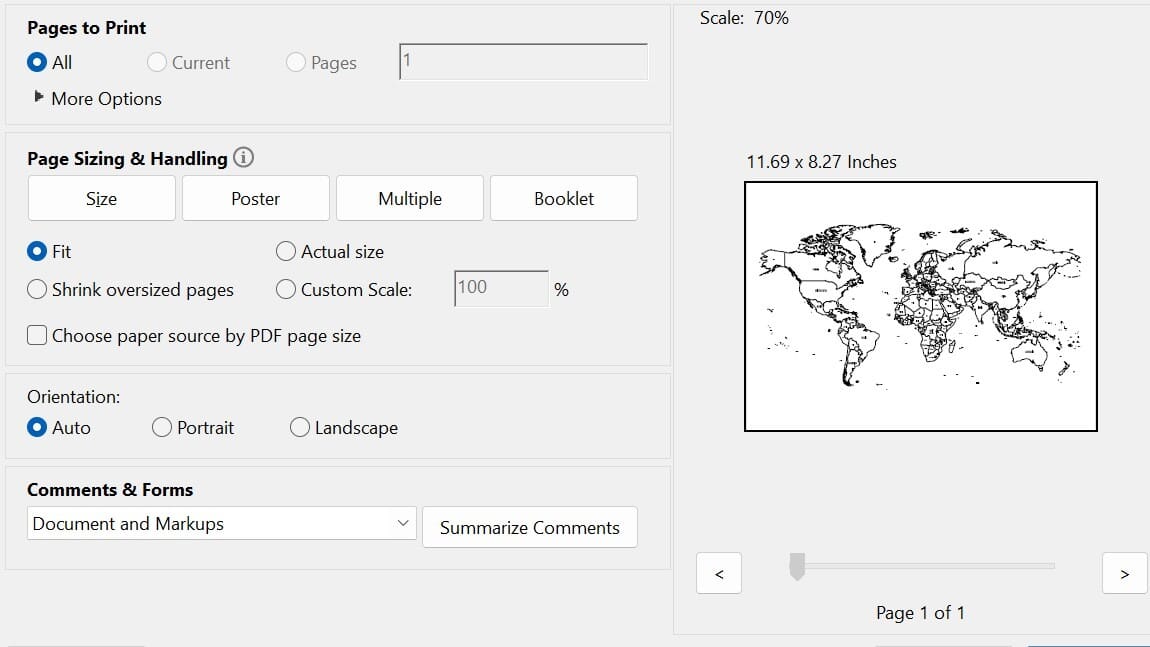Image resolution: width=1150 pixels, height=647 pixels.
Task: Switch to Booklet printing mode
Action: click(x=563, y=197)
